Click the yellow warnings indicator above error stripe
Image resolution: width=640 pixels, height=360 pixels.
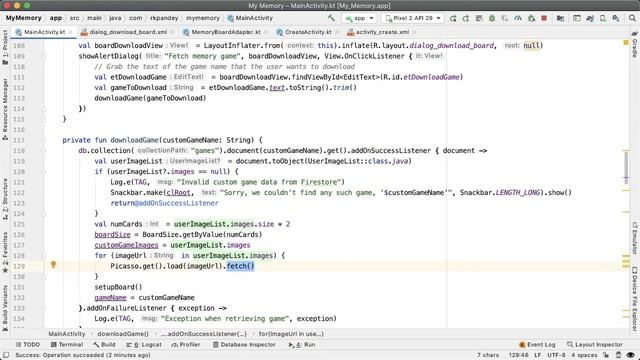(625, 42)
